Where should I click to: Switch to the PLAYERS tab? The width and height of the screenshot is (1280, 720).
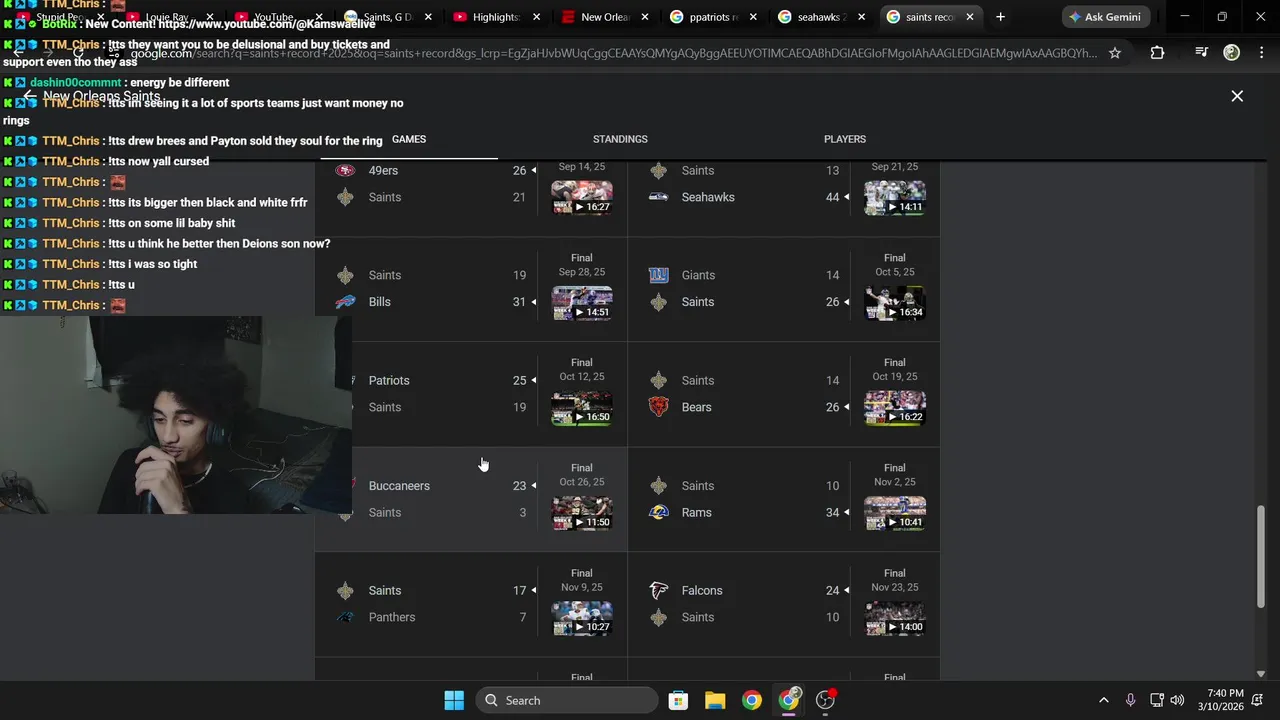tap(845, 139)
